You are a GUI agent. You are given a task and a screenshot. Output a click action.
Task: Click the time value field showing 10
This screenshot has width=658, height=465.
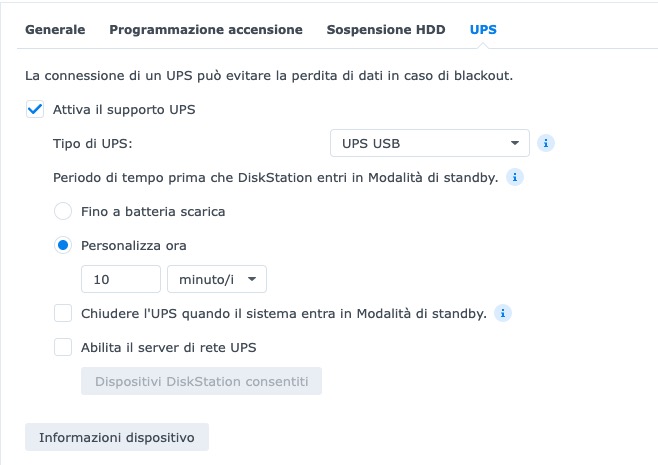click(121, 279)
